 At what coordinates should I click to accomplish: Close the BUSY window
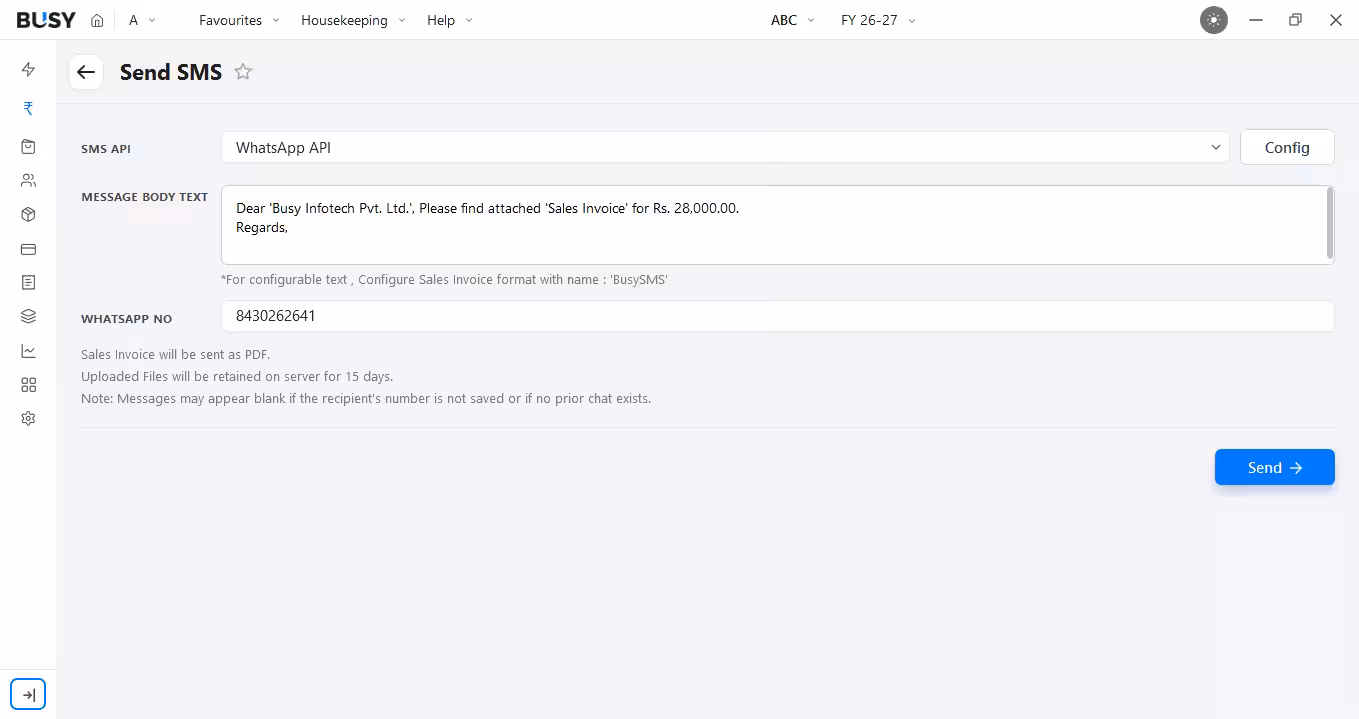click(x=1336, y=20)
